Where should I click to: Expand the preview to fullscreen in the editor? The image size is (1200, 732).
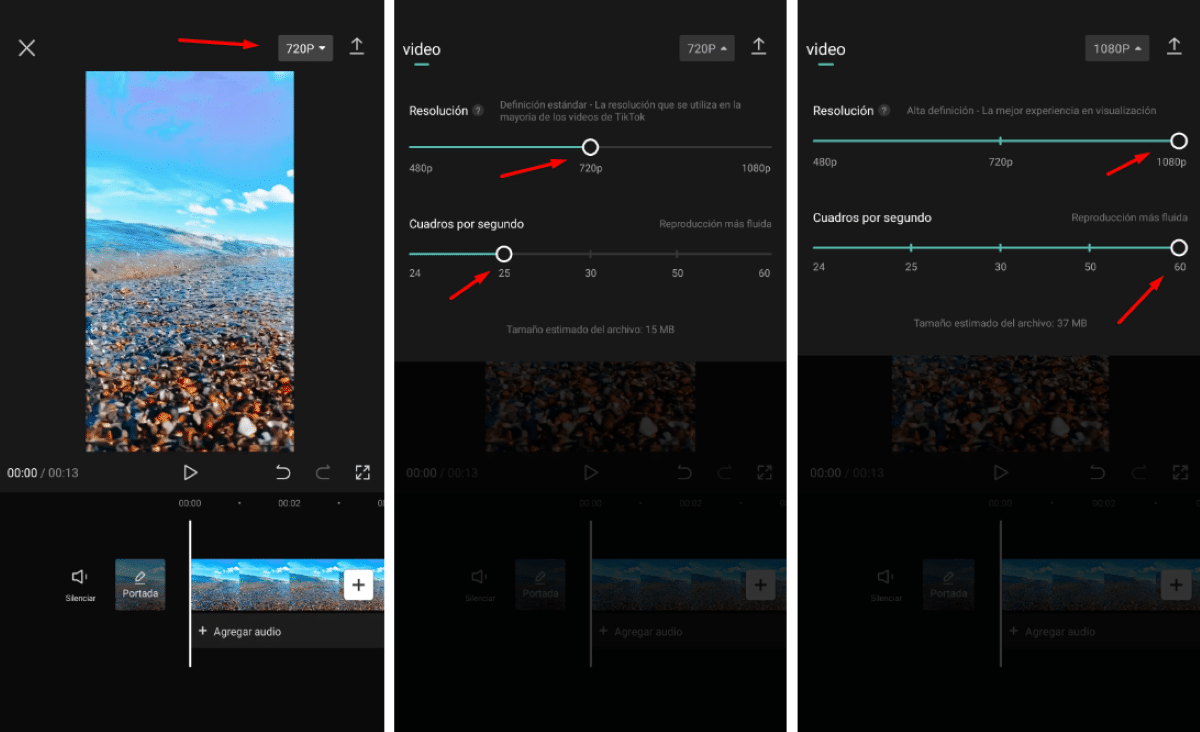(363, 472)
